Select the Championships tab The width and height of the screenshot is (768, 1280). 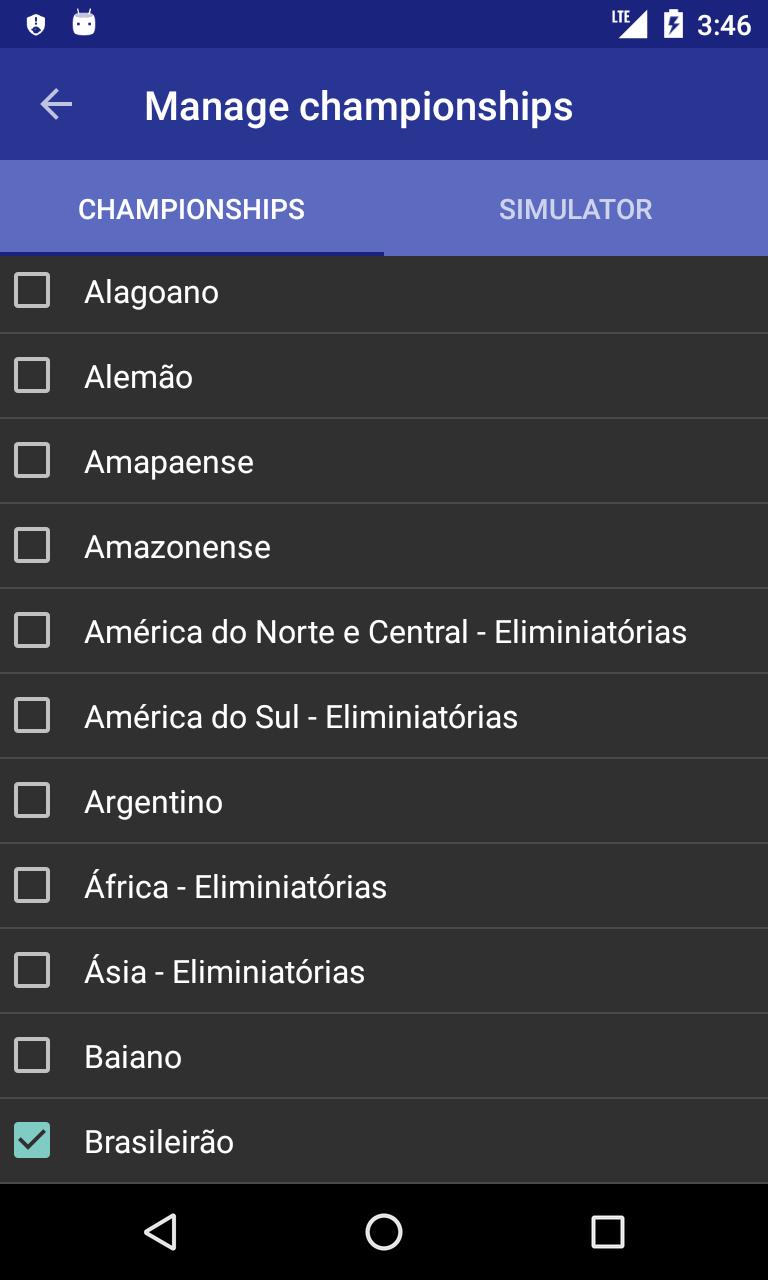coord(191,209)
